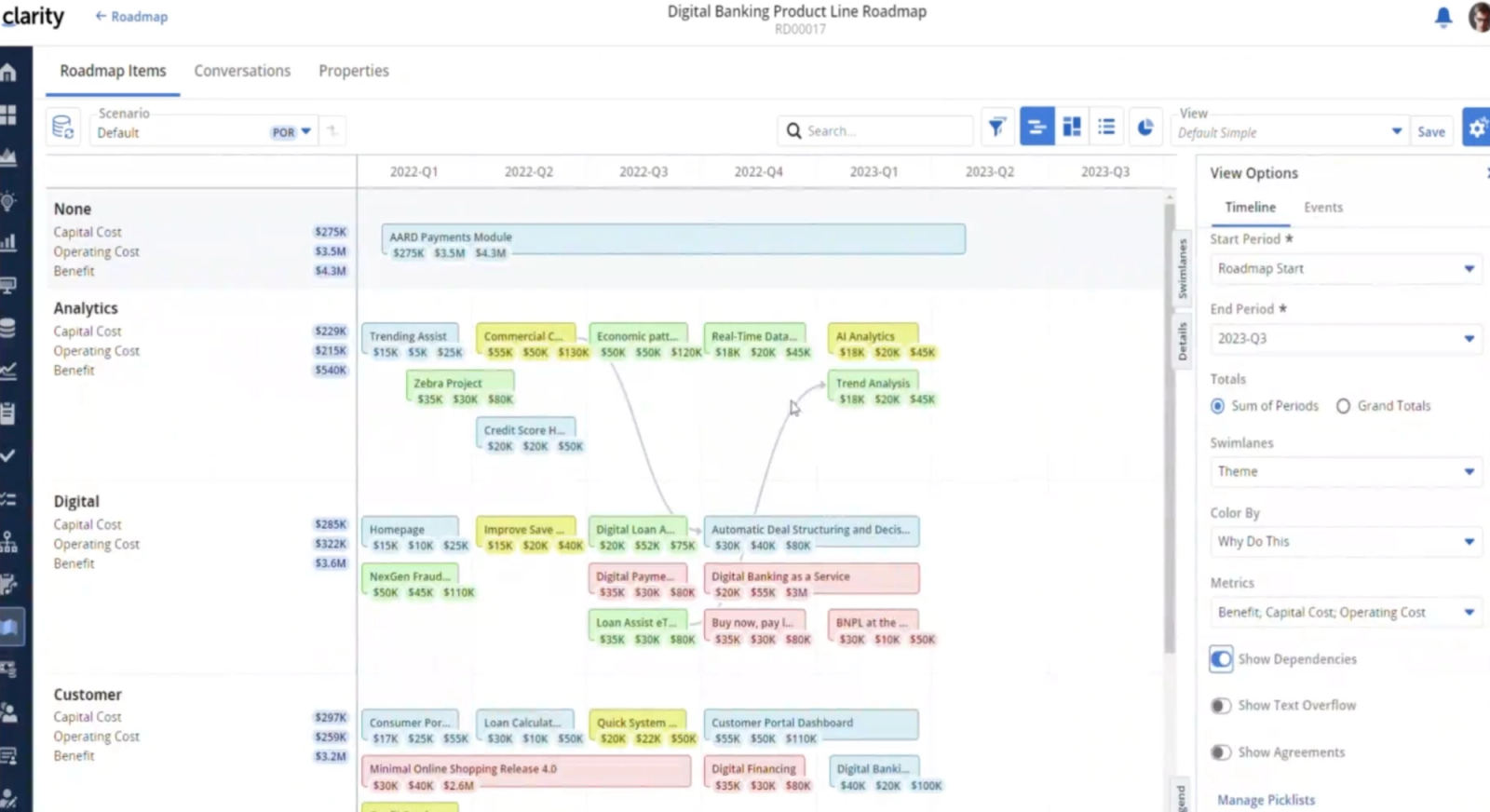Open the Metrics dropdown

pos(1345,612)
